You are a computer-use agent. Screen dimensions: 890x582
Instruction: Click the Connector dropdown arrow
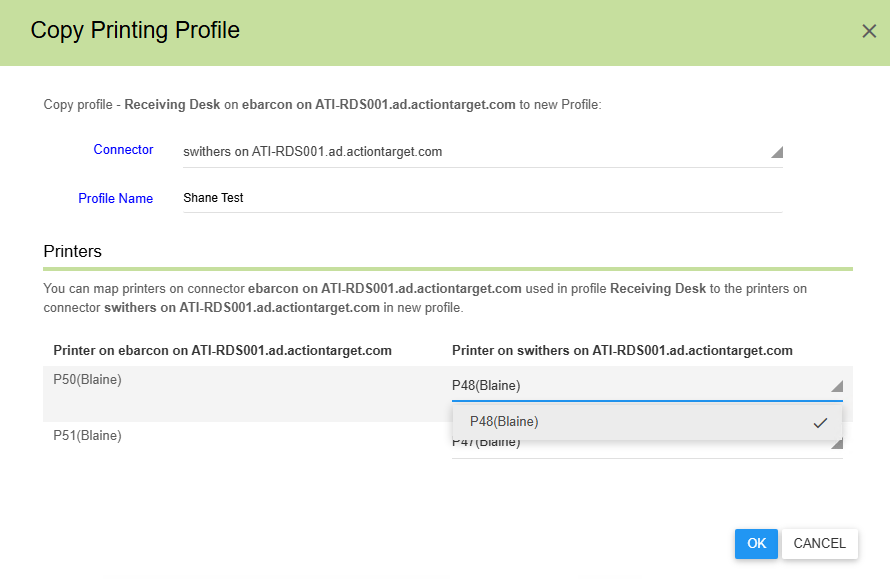[x=776, y=153]
